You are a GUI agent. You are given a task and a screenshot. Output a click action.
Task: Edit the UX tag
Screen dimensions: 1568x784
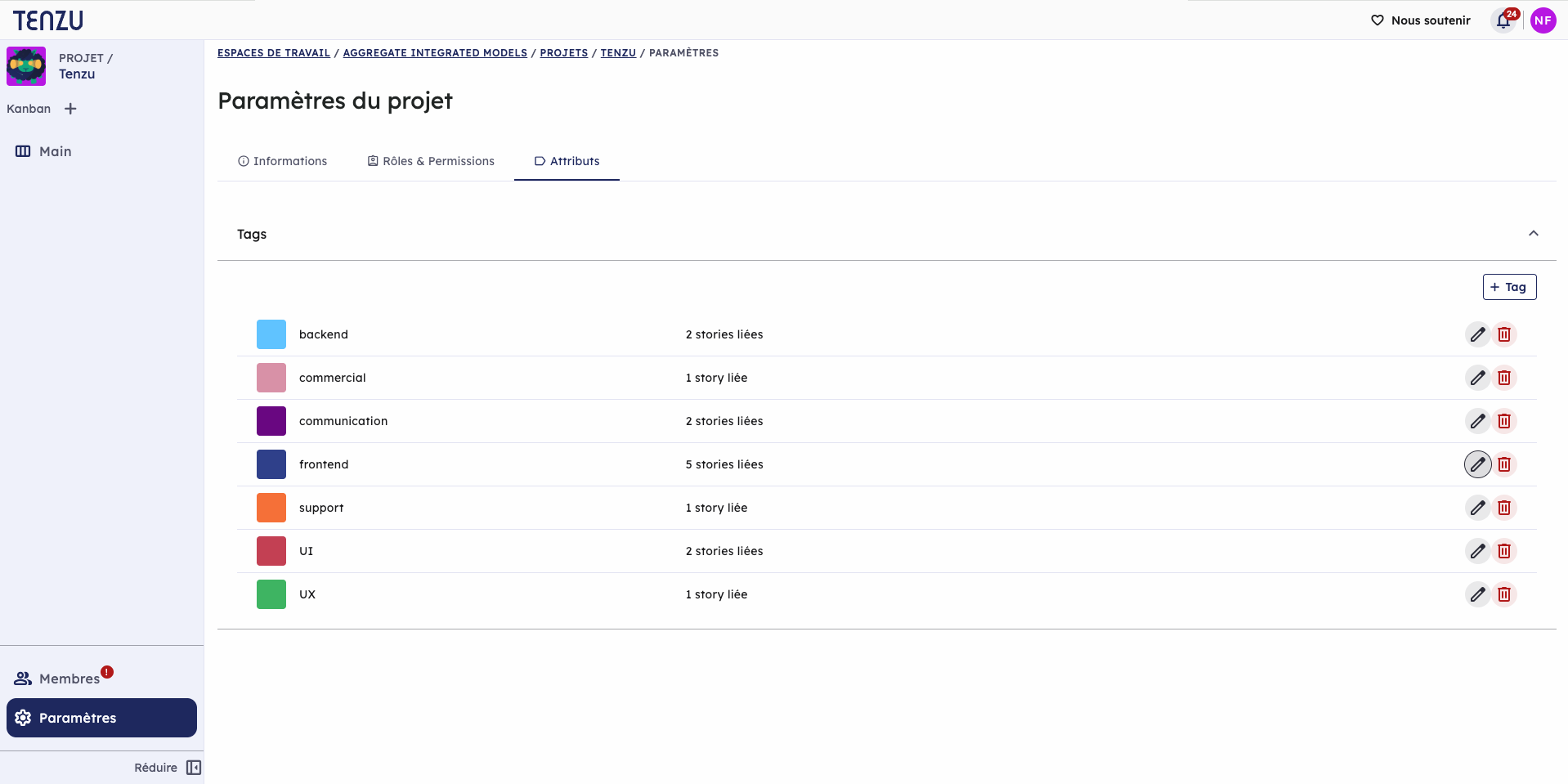[x=1477, y=594]
